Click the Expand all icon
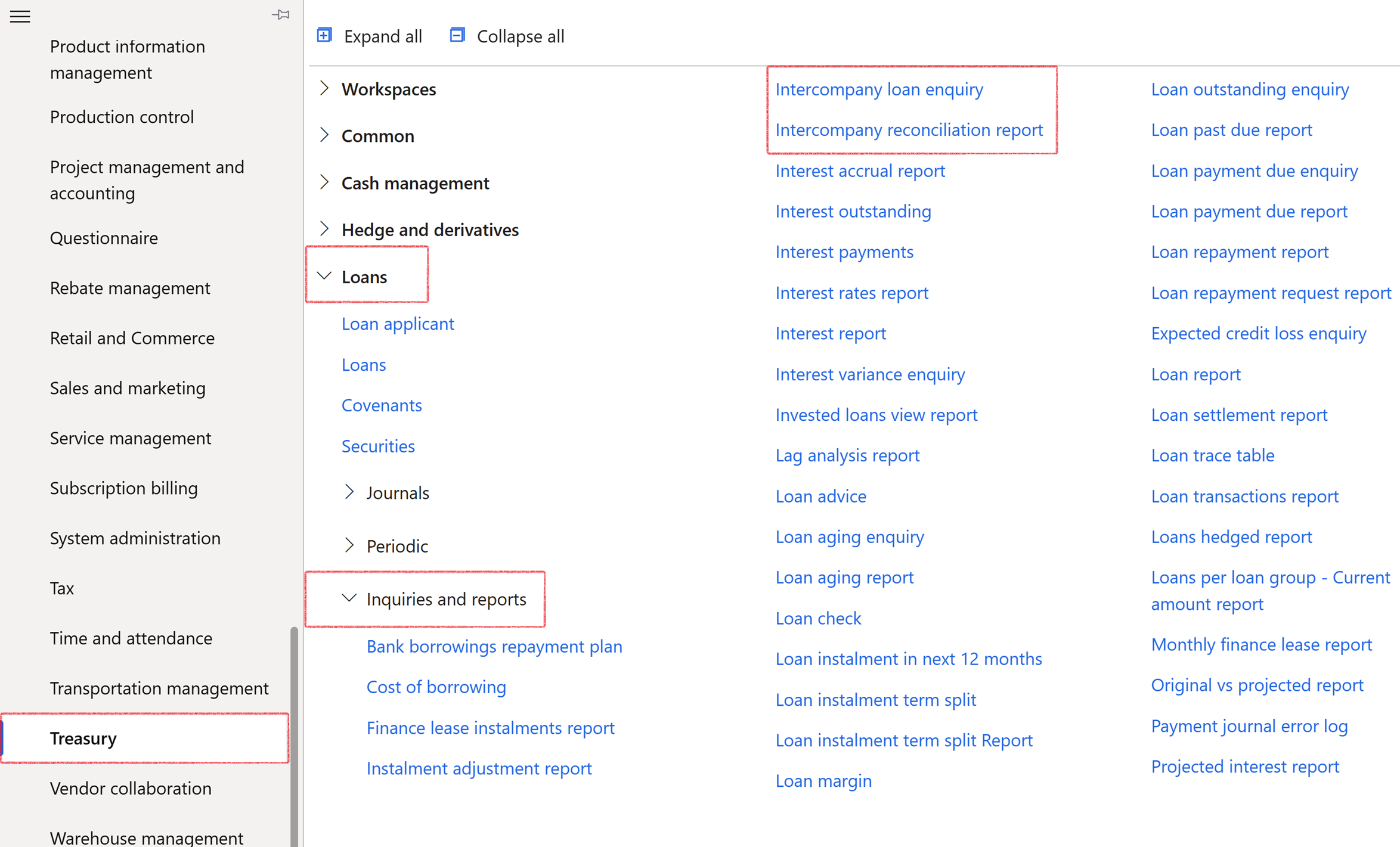This screenshot has width=1400, height=847. [x=325, y=36]
